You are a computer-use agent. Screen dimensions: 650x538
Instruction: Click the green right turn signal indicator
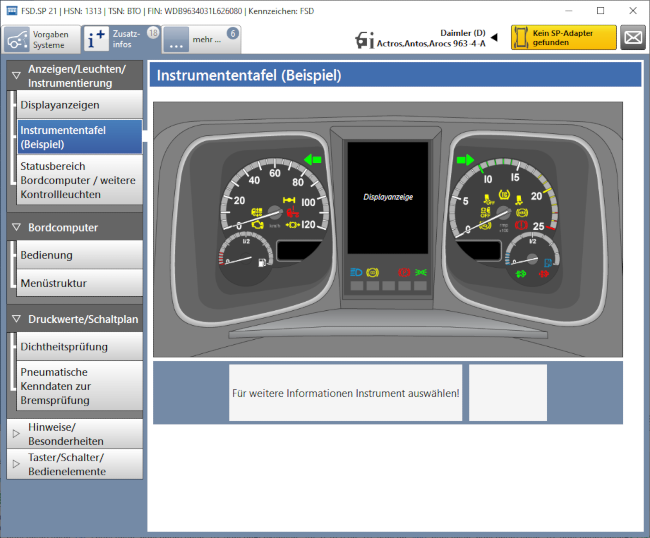coord(464,159)
